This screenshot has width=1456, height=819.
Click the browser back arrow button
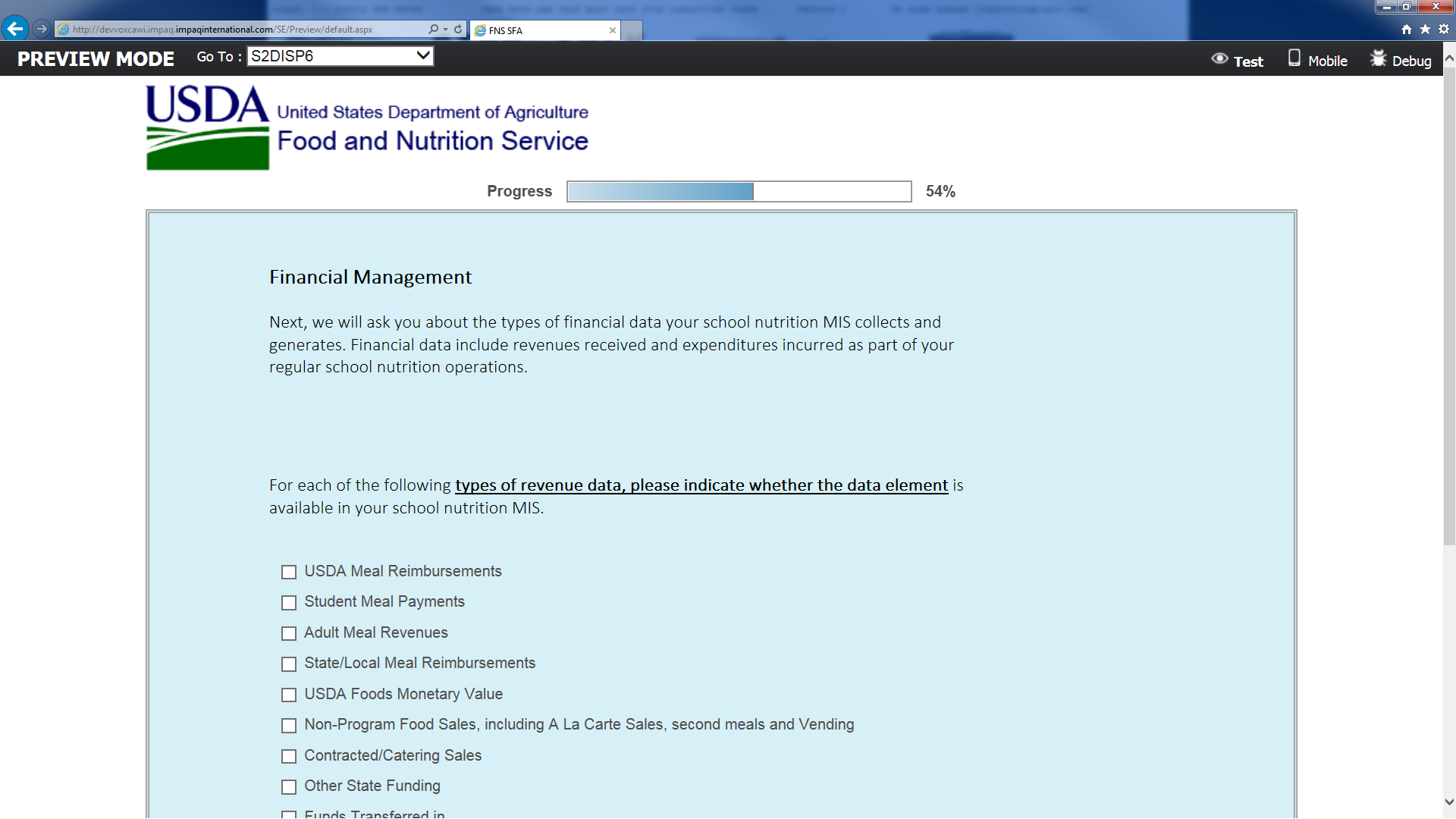point(15,29)
